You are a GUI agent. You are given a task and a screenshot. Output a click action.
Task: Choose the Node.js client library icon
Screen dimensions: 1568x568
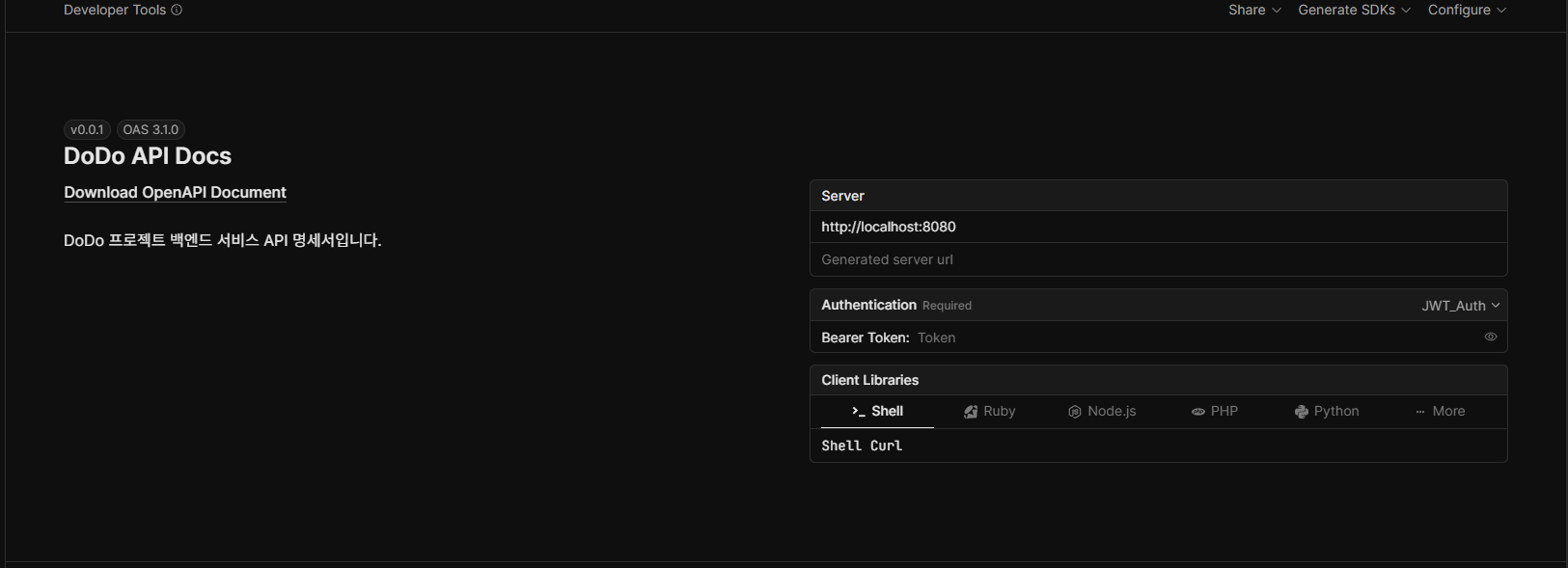1074,412
